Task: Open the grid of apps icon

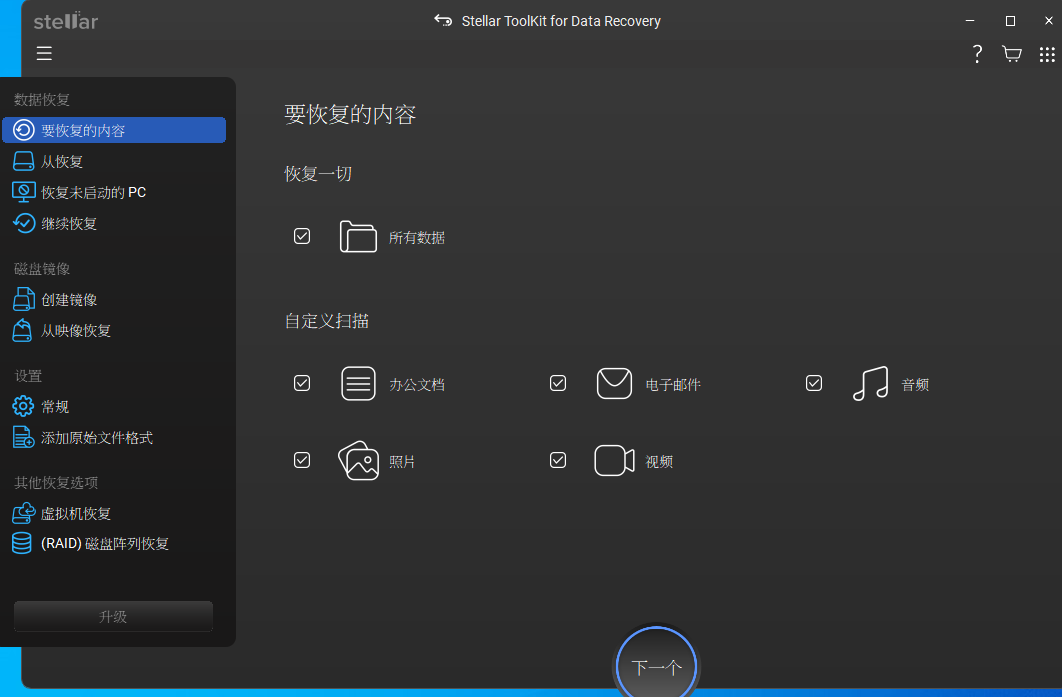Action: pos(1047,54)
